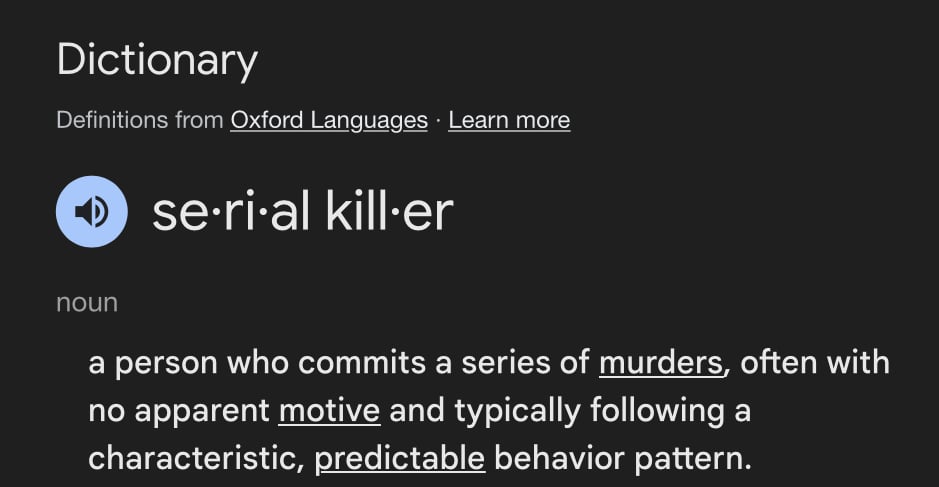Click the kill·er part of the headword
This screenshot has height=487, width=939.
pyautogui.click(x=389, y=212)
